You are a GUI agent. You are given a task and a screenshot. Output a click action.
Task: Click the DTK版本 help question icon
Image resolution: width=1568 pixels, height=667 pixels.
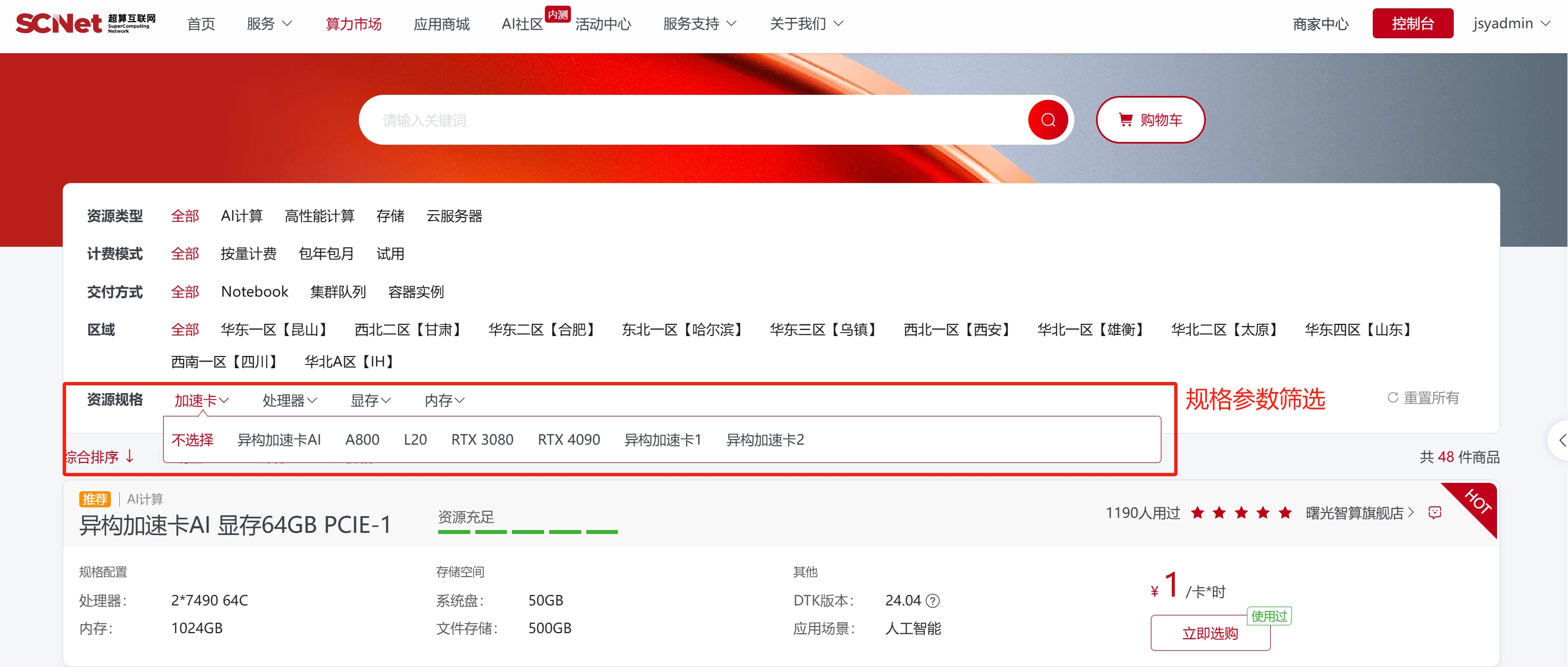(932, 600)
